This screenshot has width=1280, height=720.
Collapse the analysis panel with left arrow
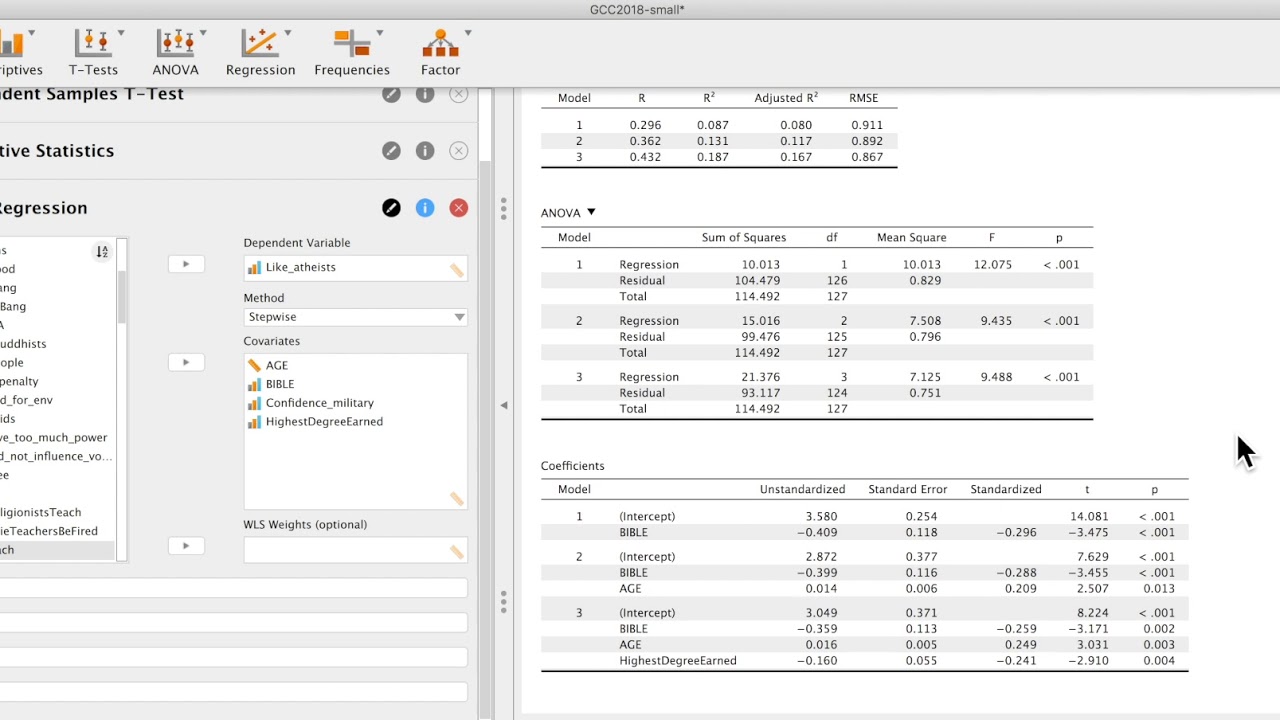[x=504, y=405]
